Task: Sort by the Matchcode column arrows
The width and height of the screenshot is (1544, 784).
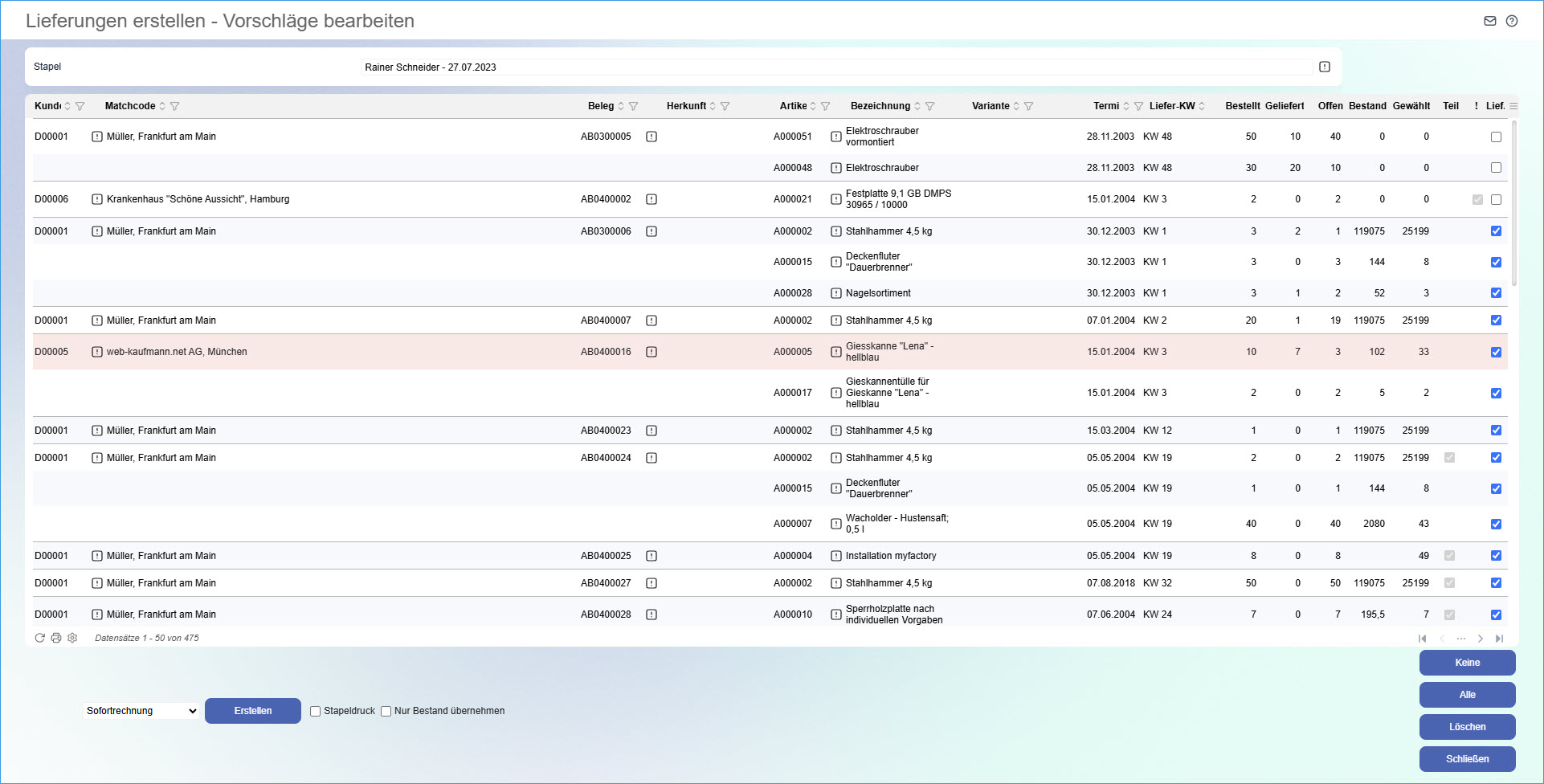Action: 162,106
